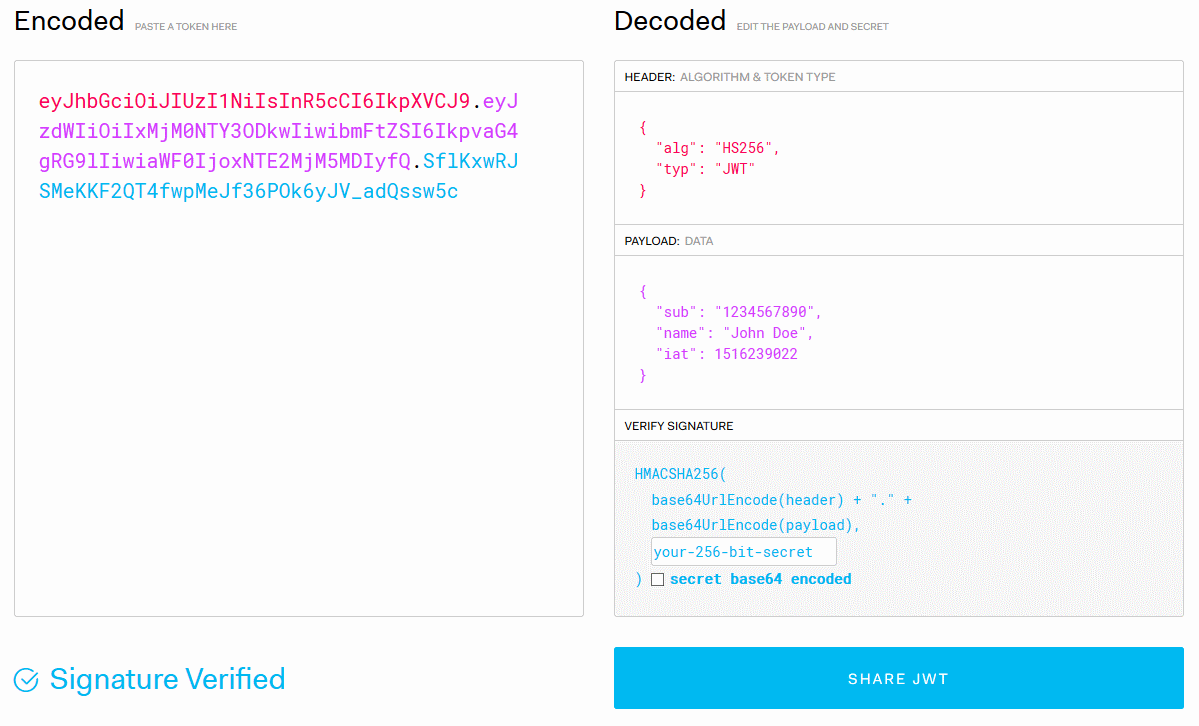
Task: Focus the your-256-bit-secret input field
Action: pyautogui.click(x=743, y=552)
